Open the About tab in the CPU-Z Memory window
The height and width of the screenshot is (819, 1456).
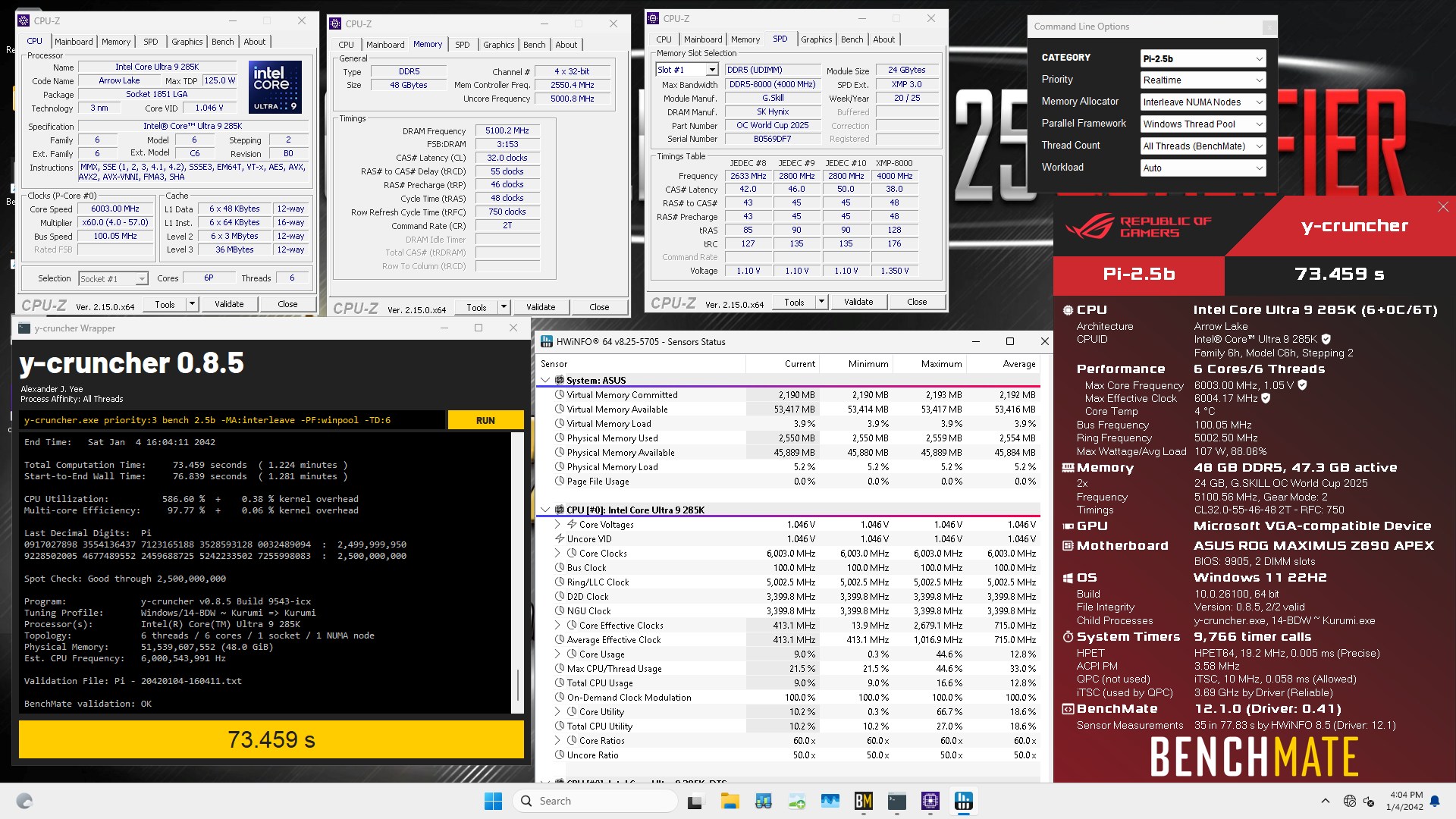pyautogui.click(x=566, y=45)
